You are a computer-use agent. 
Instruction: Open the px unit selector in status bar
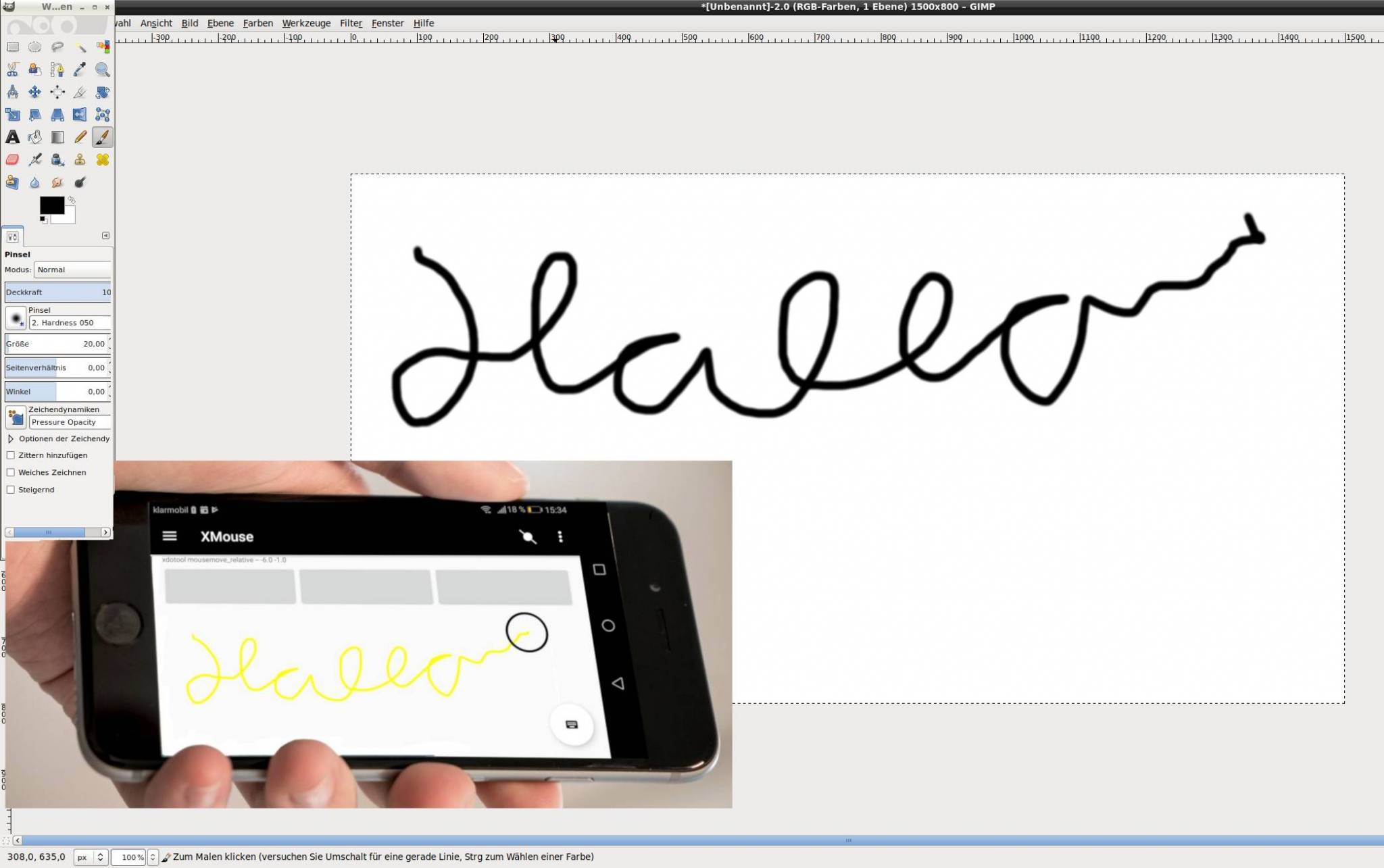91,857
